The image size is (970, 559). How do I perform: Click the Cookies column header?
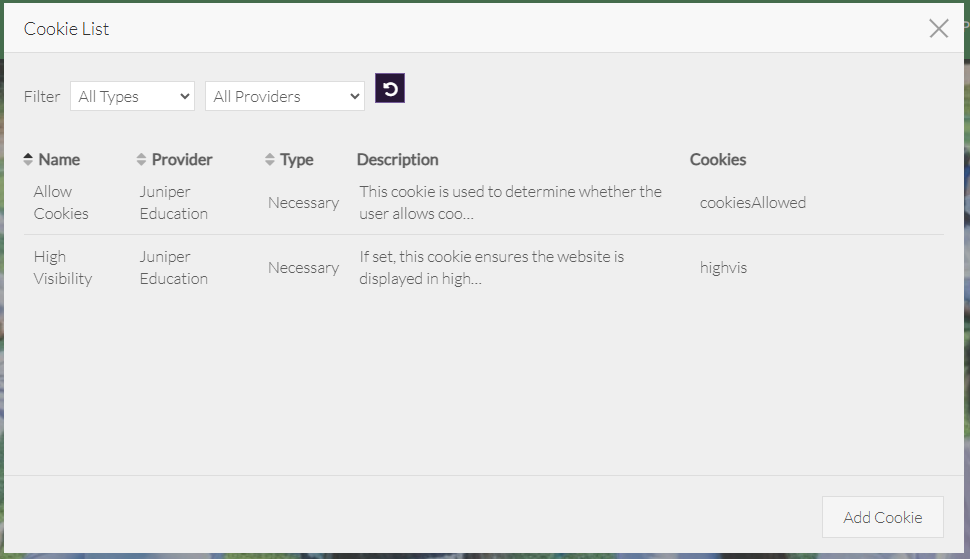pyautogui.click(x=717, y=160)
